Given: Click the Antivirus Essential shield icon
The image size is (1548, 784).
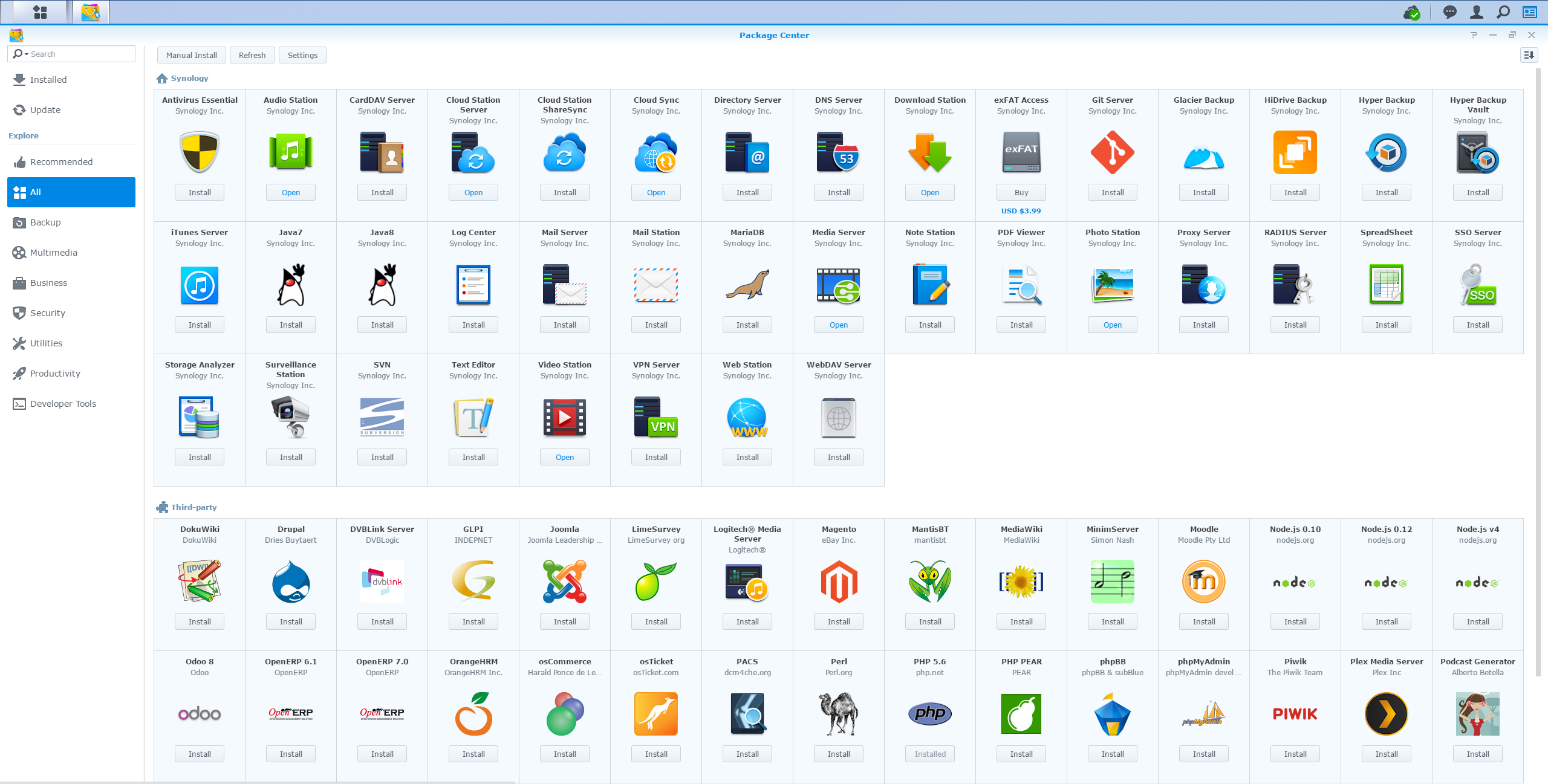Looking at the screenshot, I should click(200, 152).
